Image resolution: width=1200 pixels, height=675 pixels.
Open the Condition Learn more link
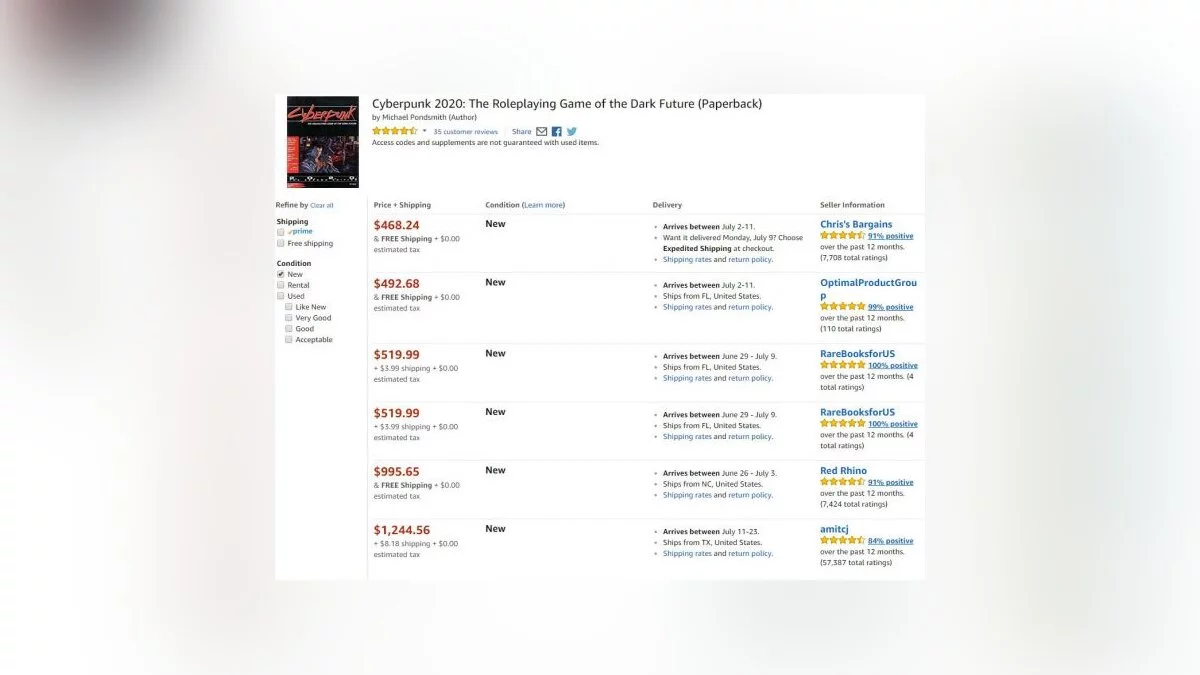click(543, 205)
